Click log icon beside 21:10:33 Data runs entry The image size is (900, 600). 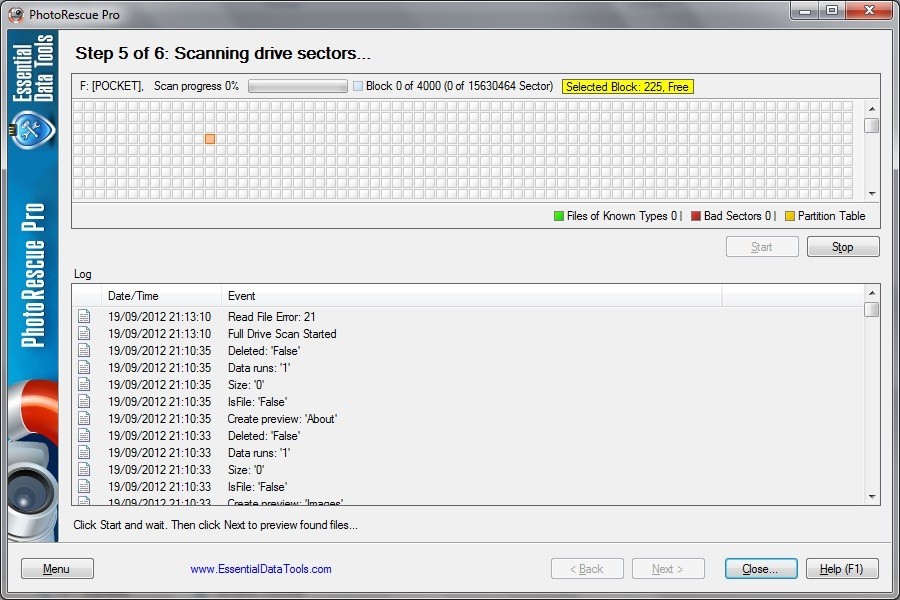click(x=84, y=452)
